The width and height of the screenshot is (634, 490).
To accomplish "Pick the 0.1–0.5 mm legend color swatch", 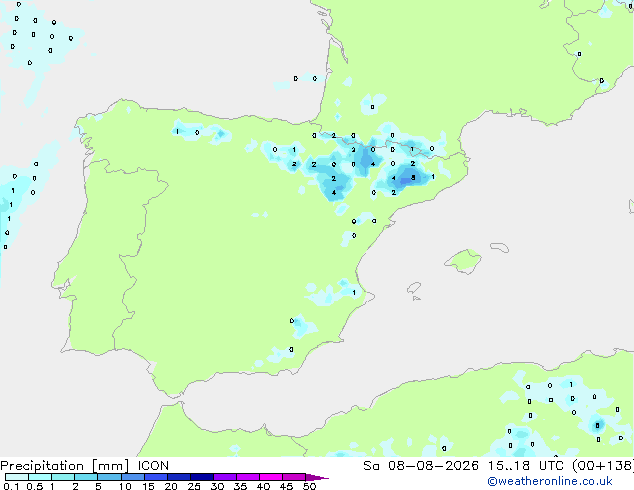I will tap(17, 477).
